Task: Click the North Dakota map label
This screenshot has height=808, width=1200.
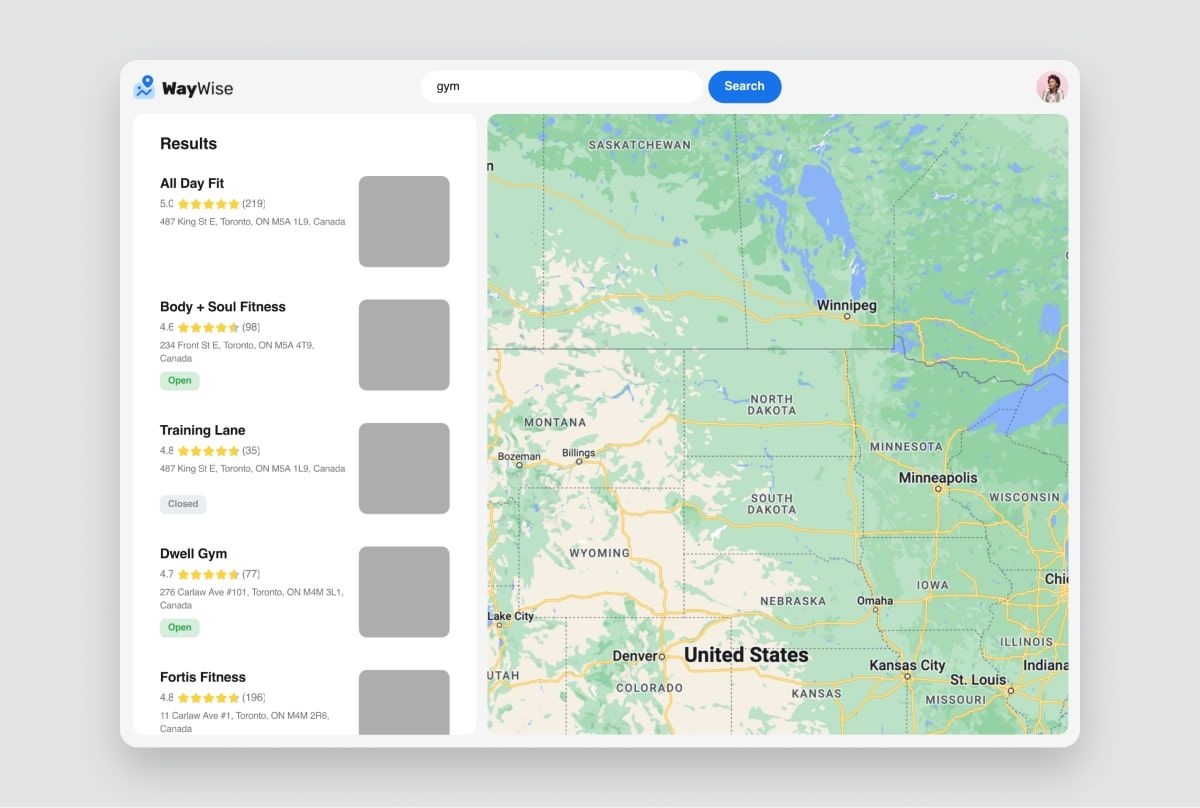Action: 772,405
